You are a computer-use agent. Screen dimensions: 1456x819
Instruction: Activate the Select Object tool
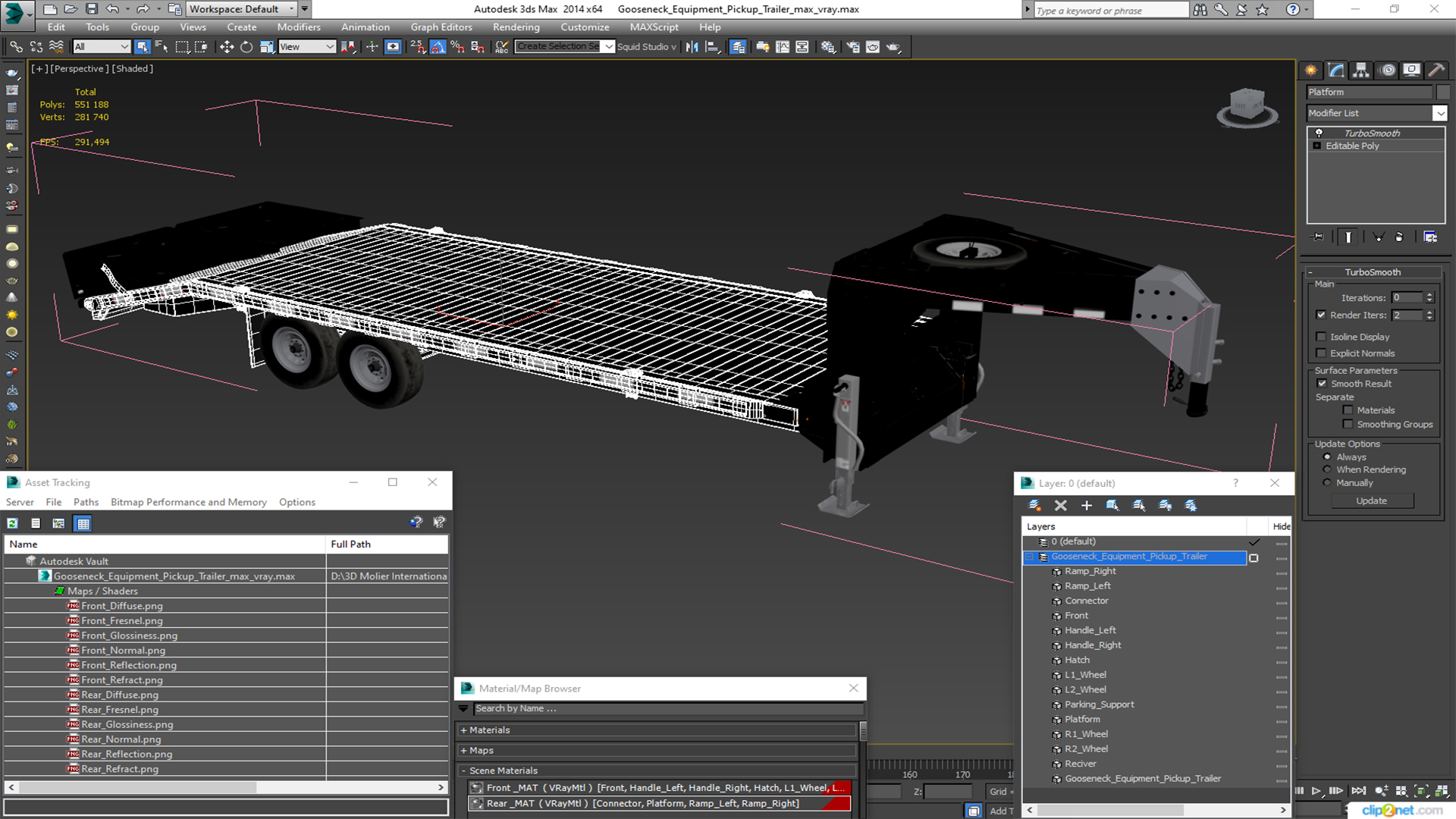coord(142,47)
